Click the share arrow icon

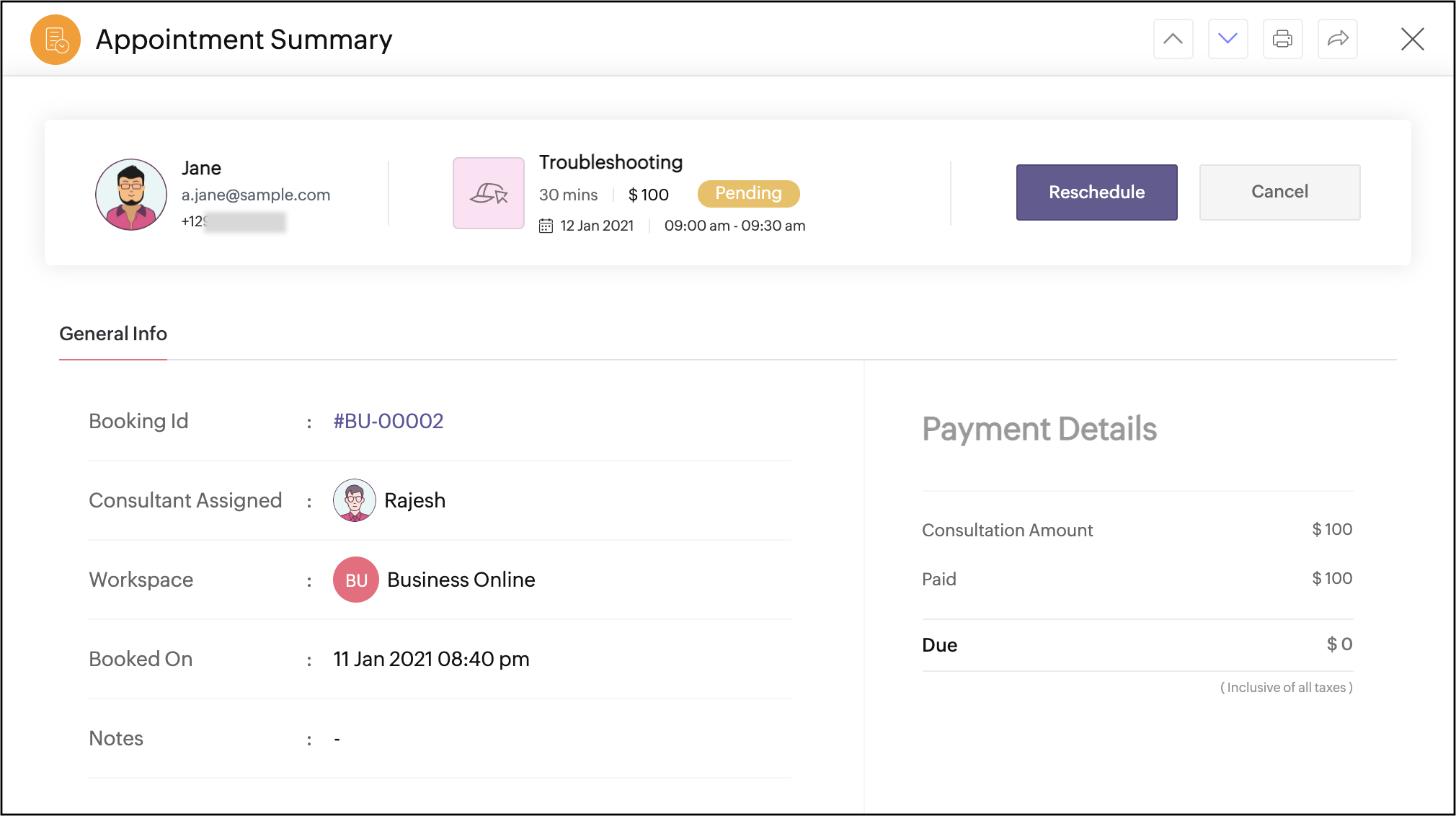click(1337, 39)
